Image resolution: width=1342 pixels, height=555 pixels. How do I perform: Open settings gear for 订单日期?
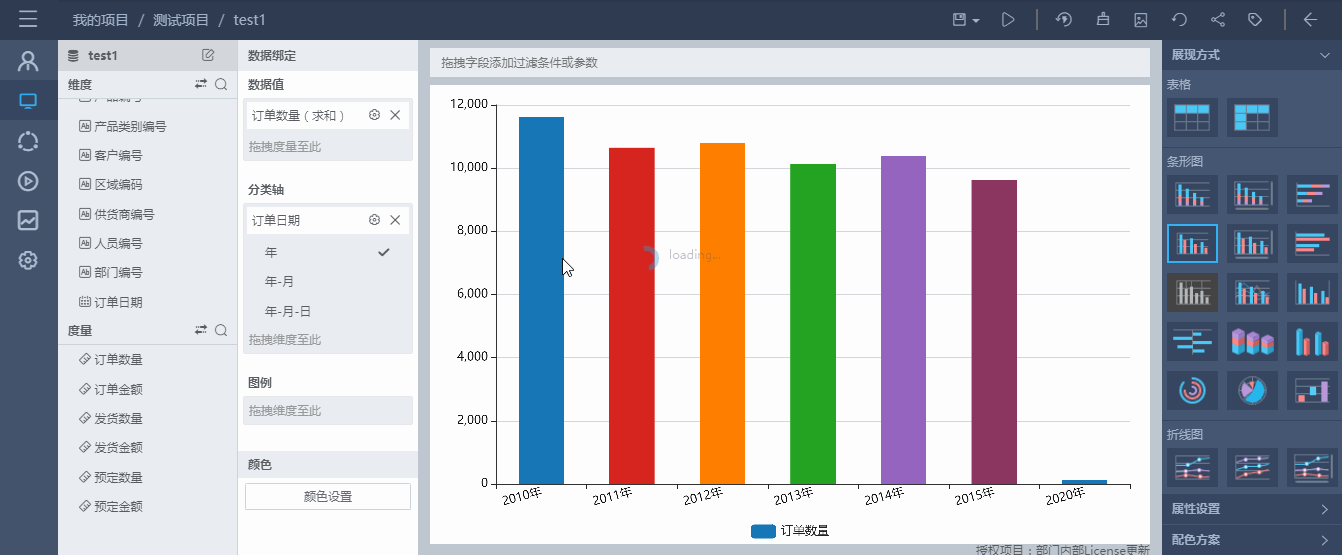(x=374, y=220)
